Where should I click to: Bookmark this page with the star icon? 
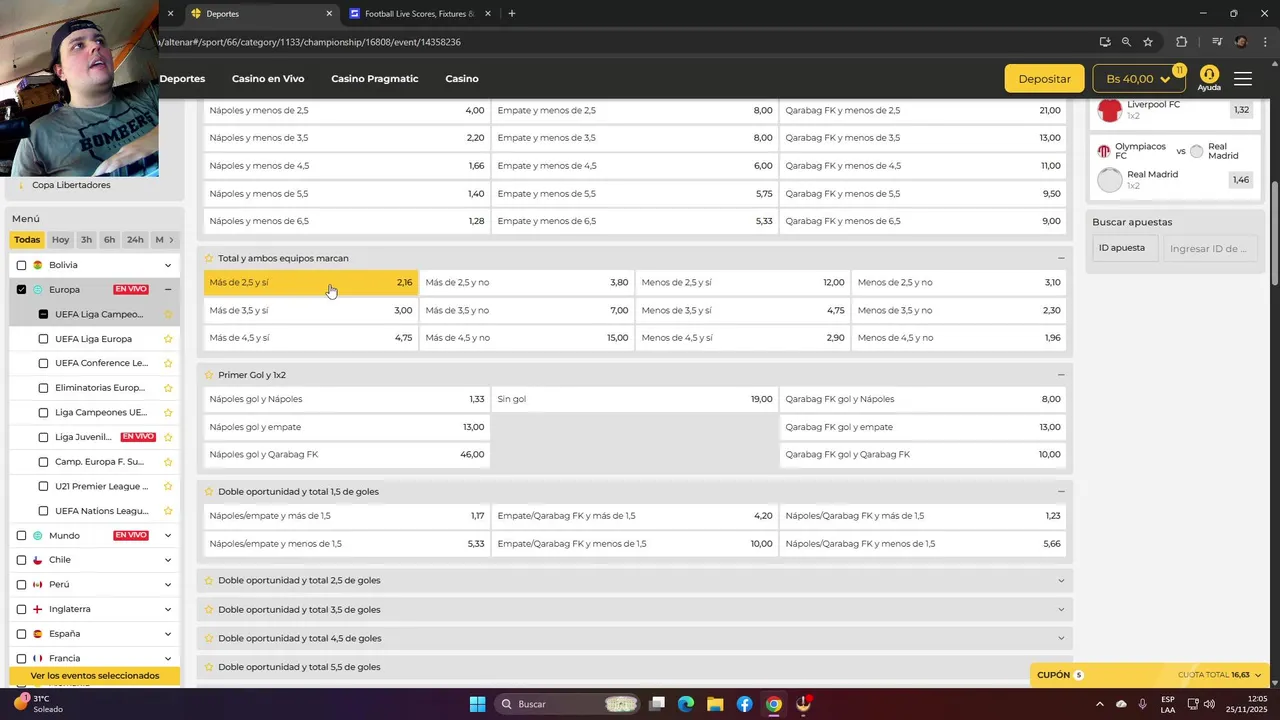pyautogui.click(x=1148, y=42)
